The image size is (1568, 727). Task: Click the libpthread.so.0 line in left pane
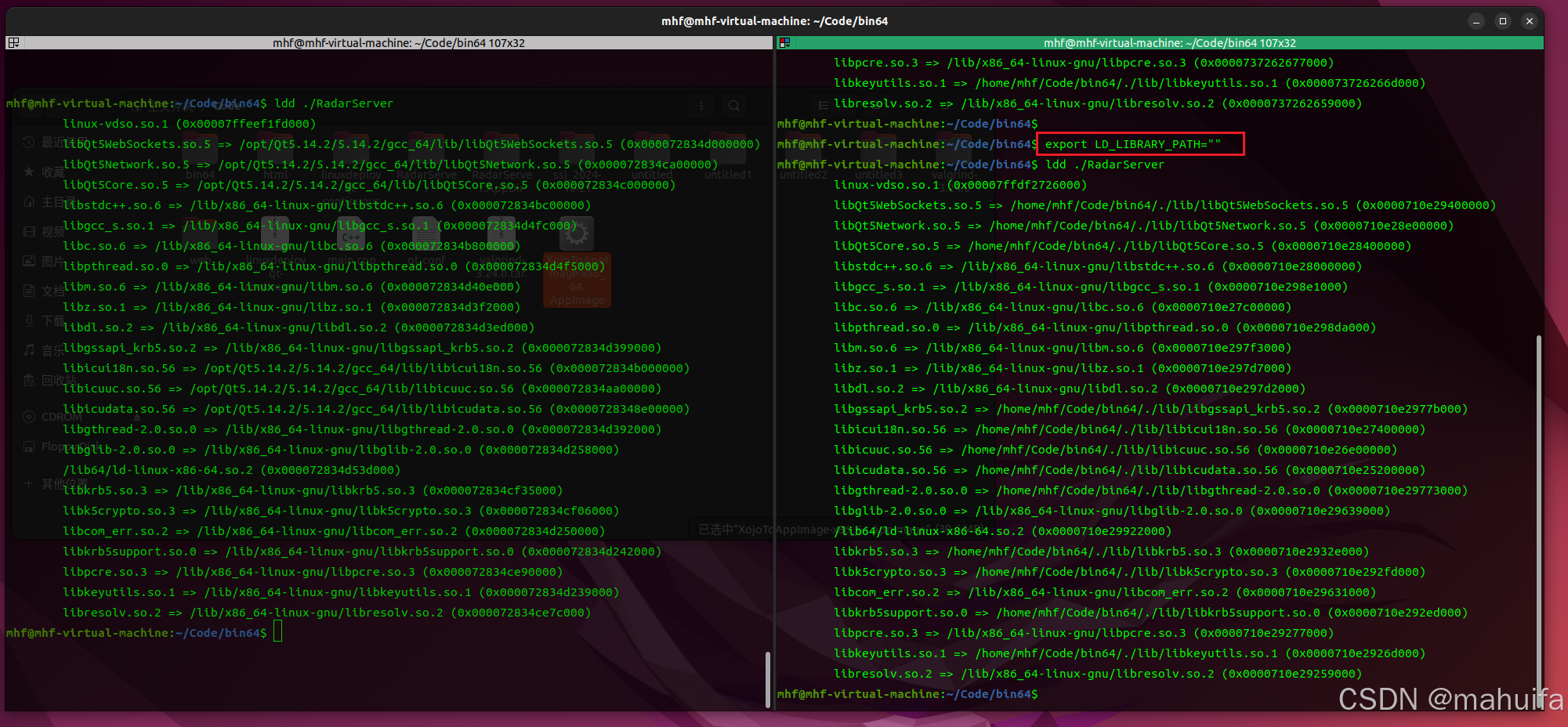point(334,266)
